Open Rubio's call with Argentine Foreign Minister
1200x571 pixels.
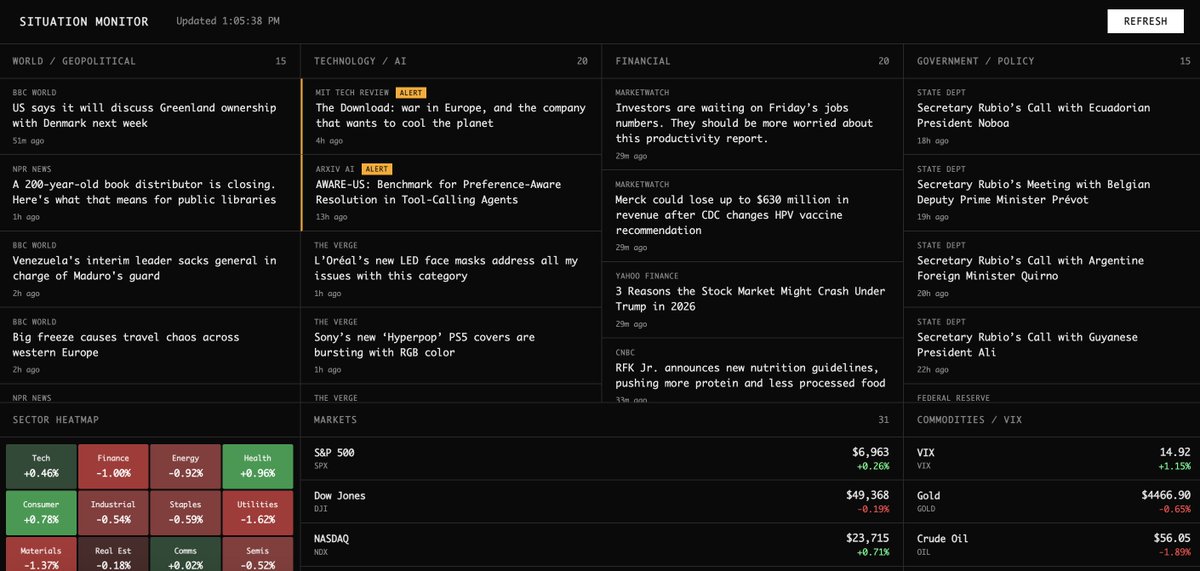(1030, 268)
